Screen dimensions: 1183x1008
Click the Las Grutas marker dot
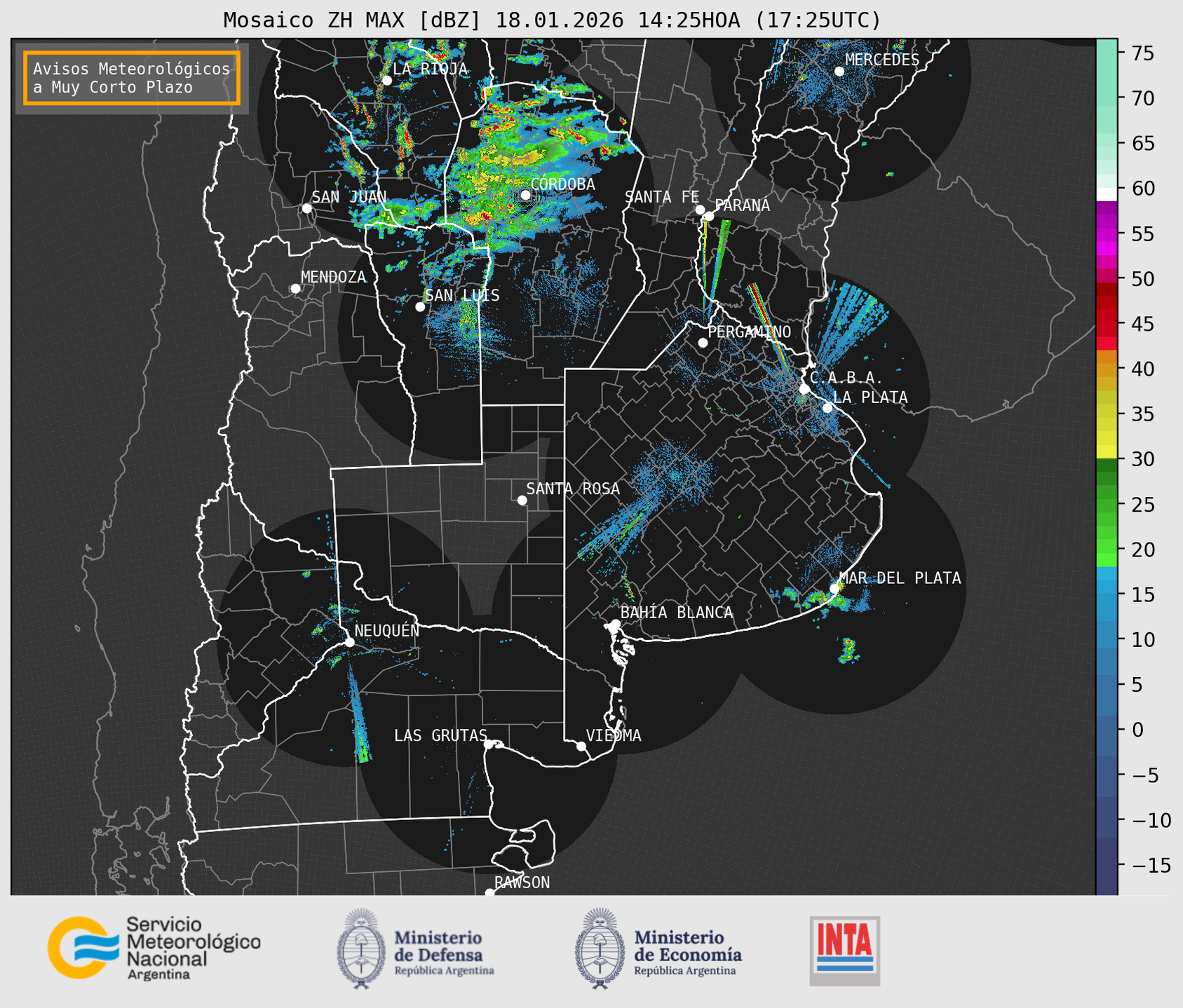pos(489,744)
